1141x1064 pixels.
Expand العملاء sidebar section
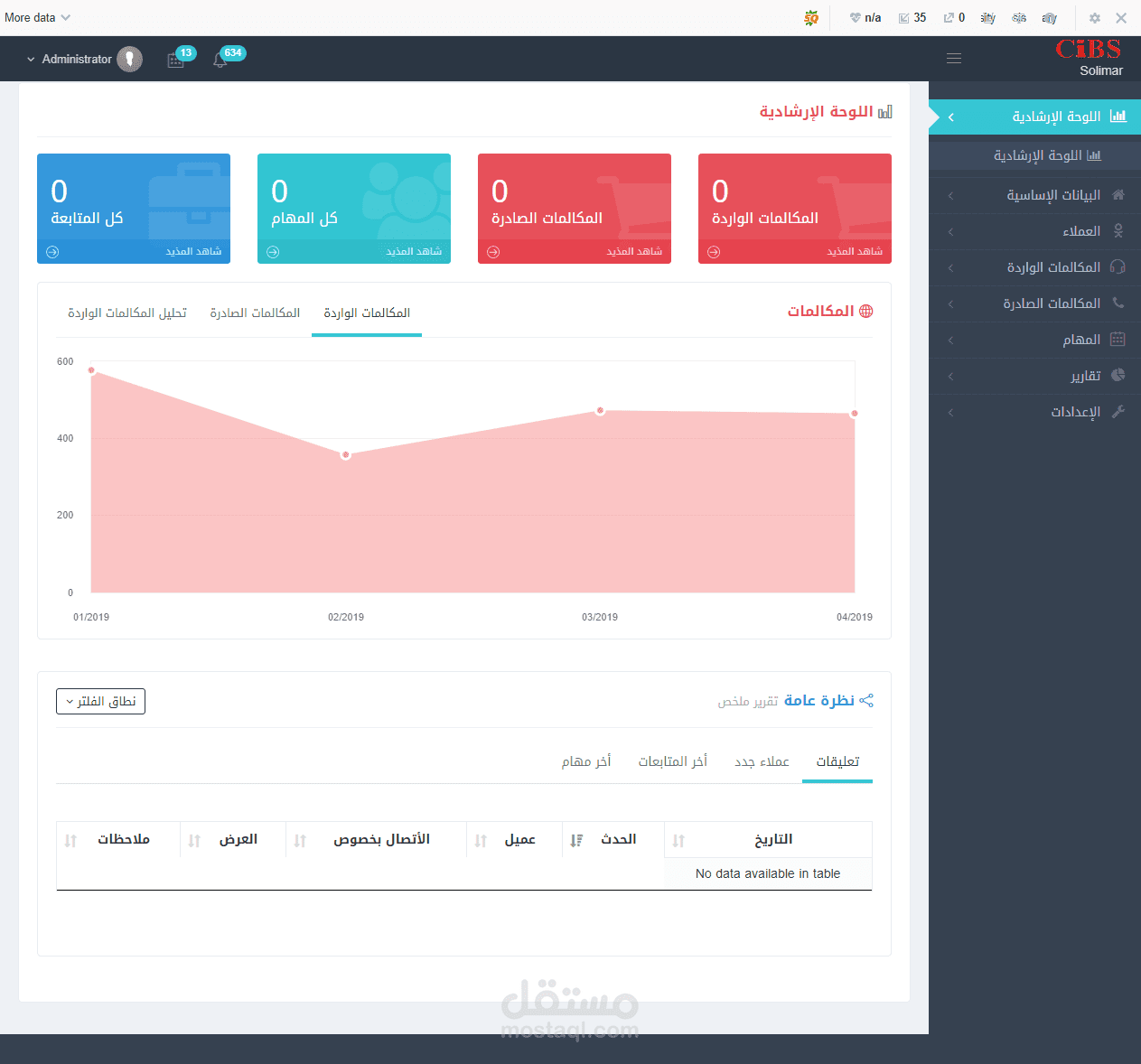pos(950,231)
